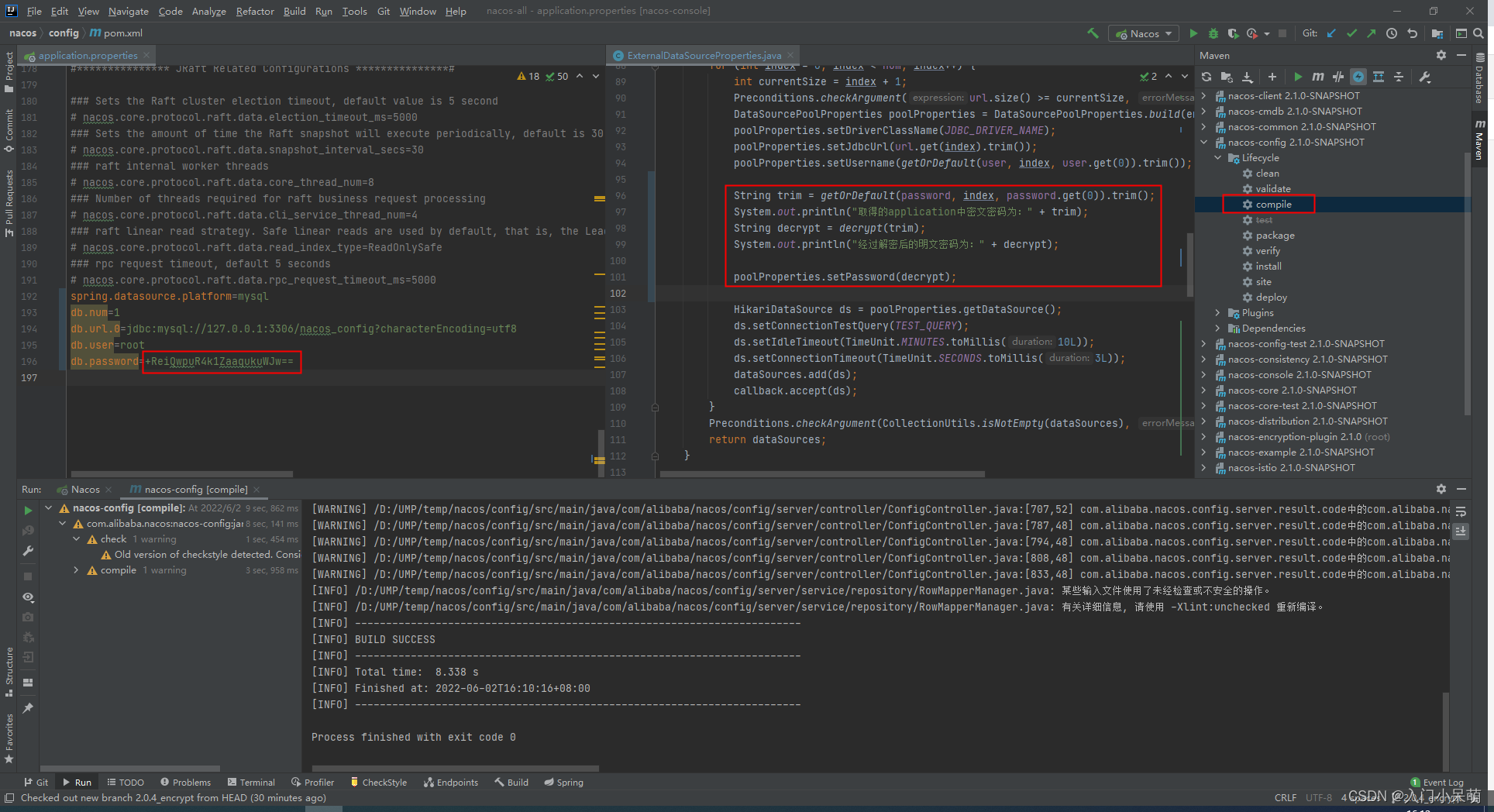This screenshot has width=1494, height=812.
Task: Generate sources and update folders in Maven
Action: pyautogui.click(x=1227, y=77)
